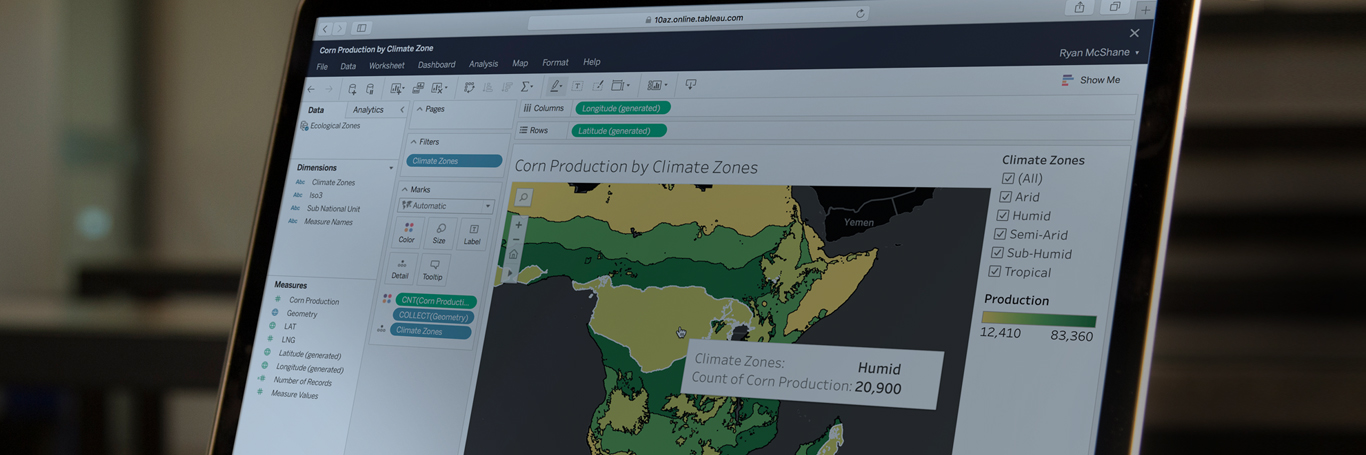1366x455 pixels.
Task: Collapse the Marks card section
Action: [404, 189]
